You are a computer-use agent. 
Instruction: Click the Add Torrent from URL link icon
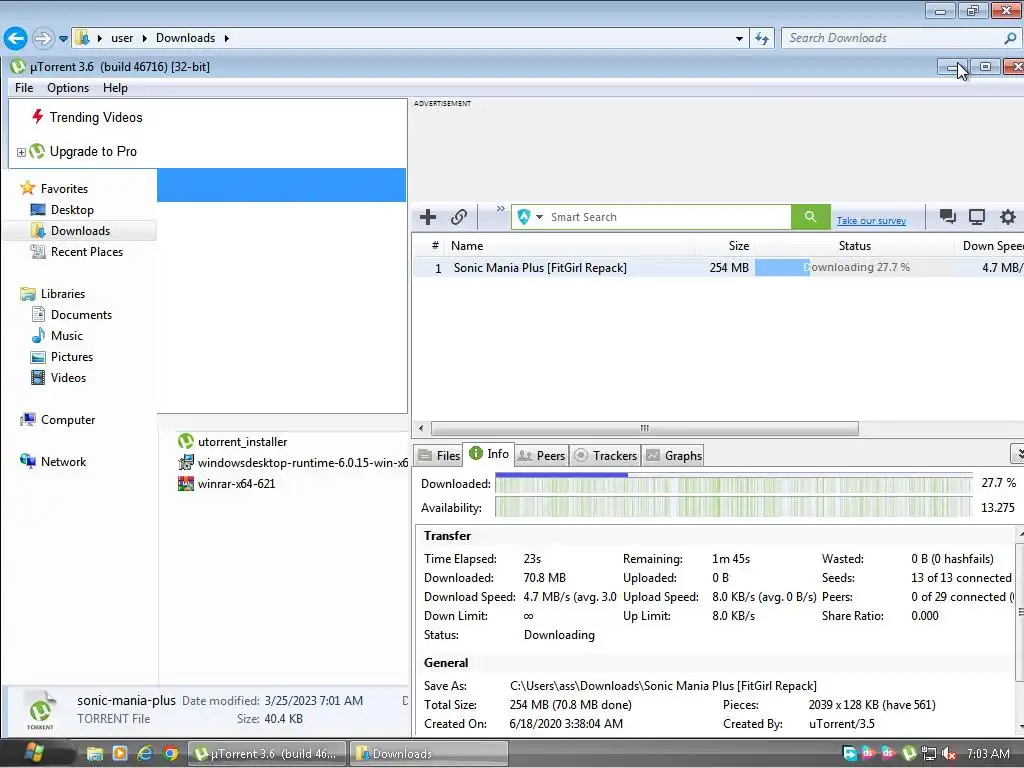(459, 217)
